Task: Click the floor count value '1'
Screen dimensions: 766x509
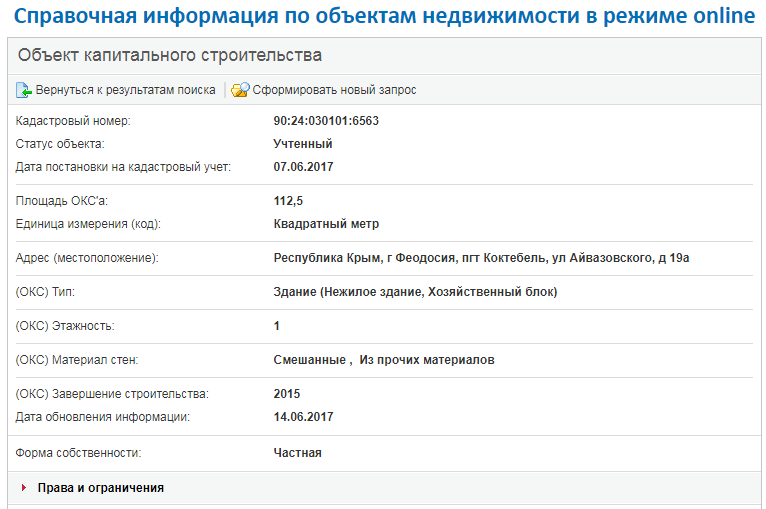Action: [277, 326]
